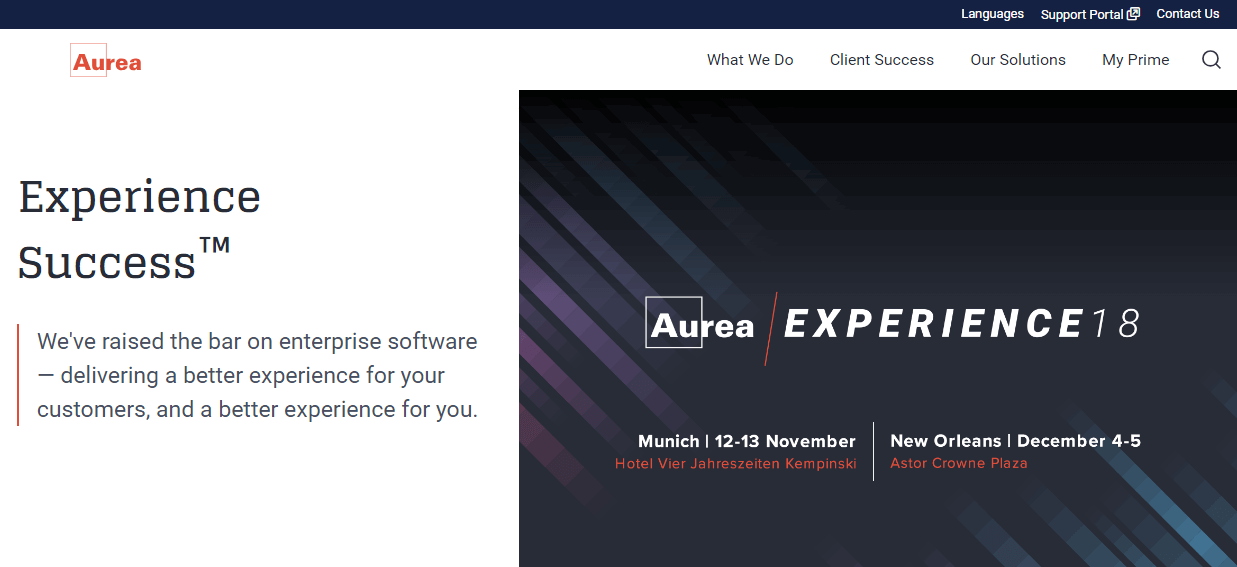Image resolution: width=1237 pixels, height=567 pixels.
Task: Click Hotel Vier Jahreszeiten Kempinski venue text
Action: pos(735,464)
